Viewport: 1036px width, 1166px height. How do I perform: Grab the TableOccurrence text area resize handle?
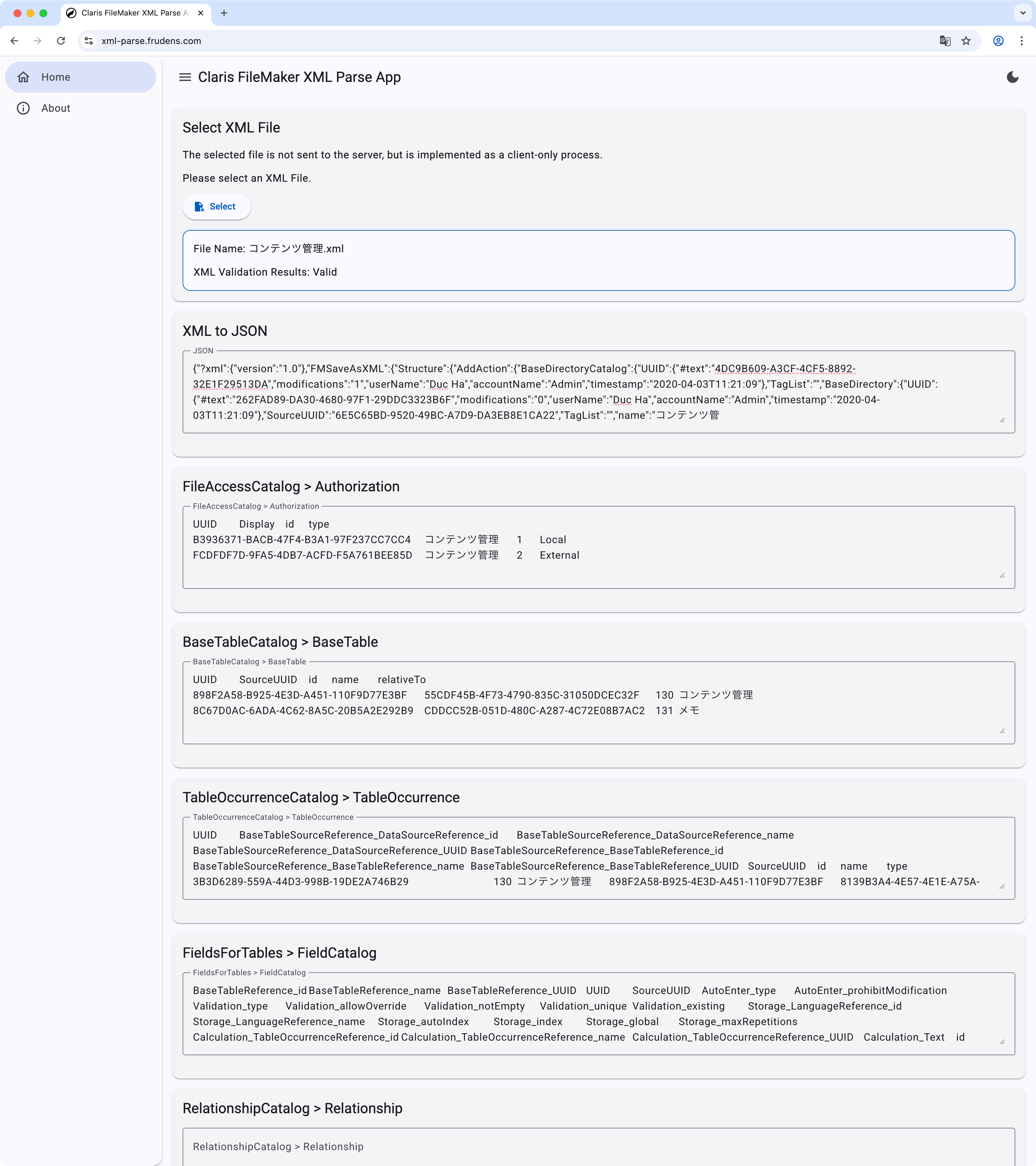[x=1002, y=886]
